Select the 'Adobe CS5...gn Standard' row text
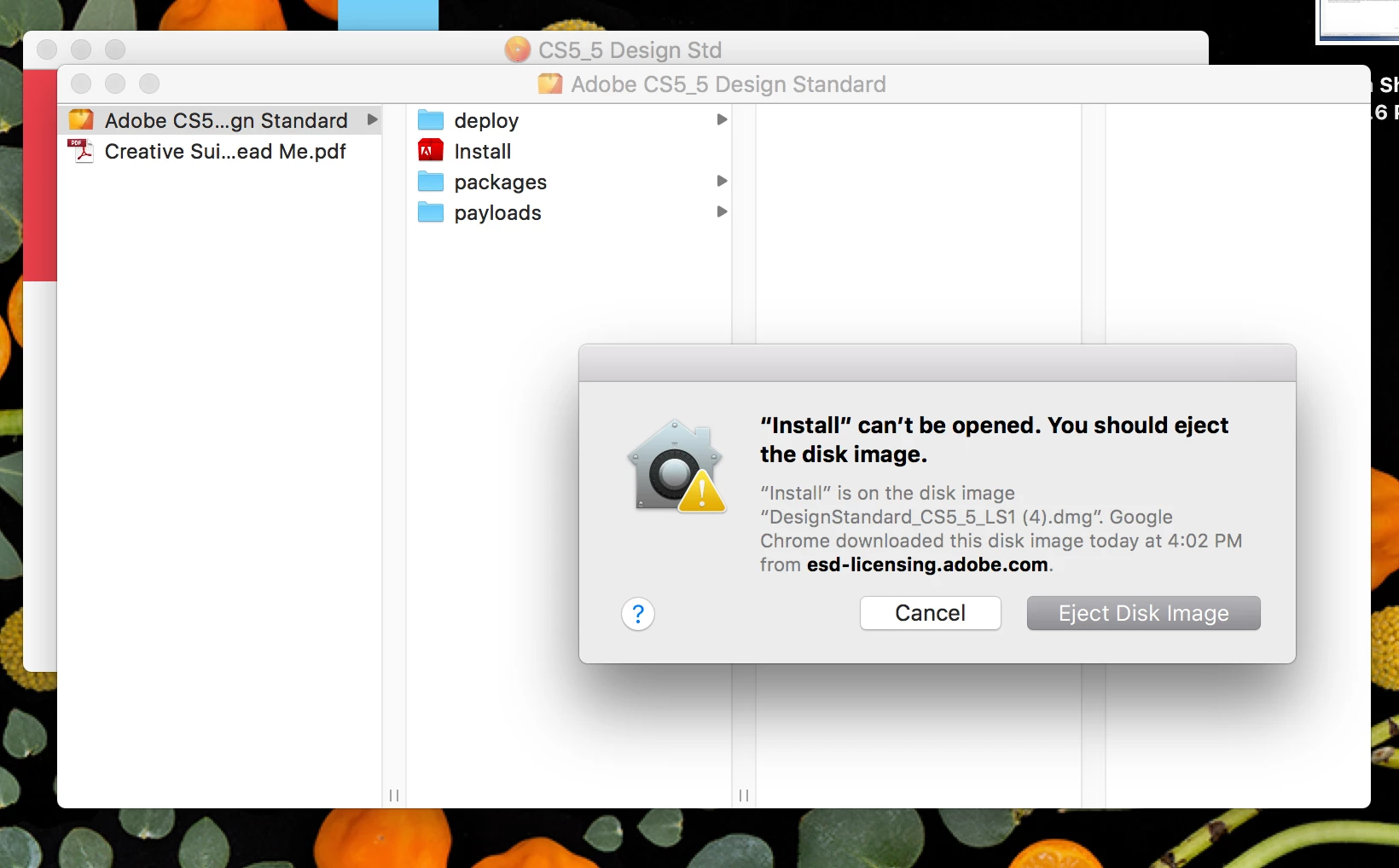Image resolution: width=1399 pixels, height=868 pixels. pos(226,120)
